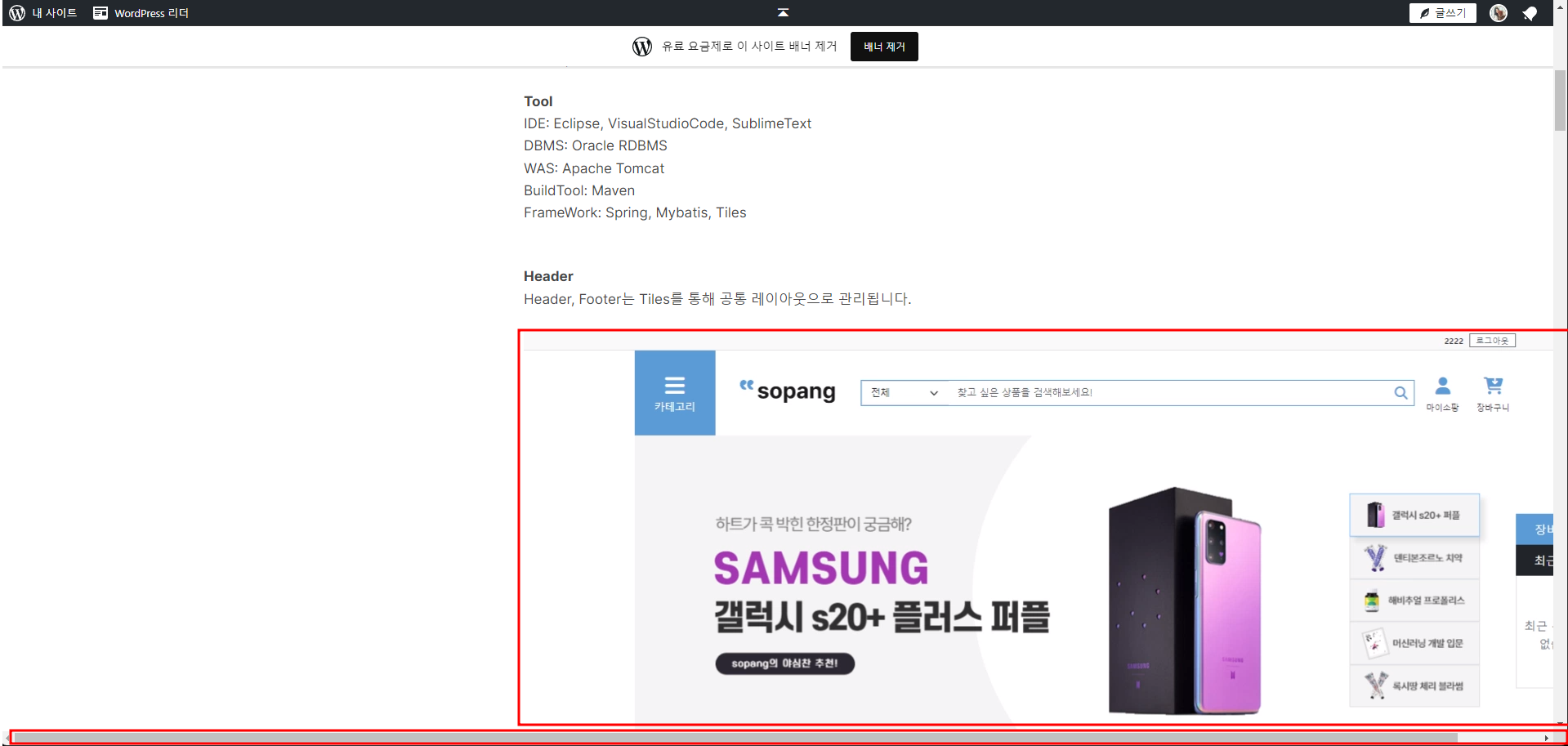This screenshot has height=746, width=1568.
Task: Click the sopang의 야심찬 추천! badge
Action: (x=785, y=663)
